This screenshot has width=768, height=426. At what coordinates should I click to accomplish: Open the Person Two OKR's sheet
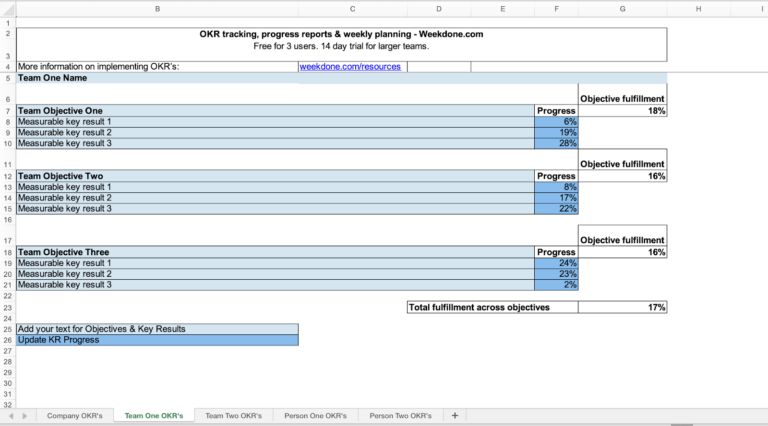[401, 416]
